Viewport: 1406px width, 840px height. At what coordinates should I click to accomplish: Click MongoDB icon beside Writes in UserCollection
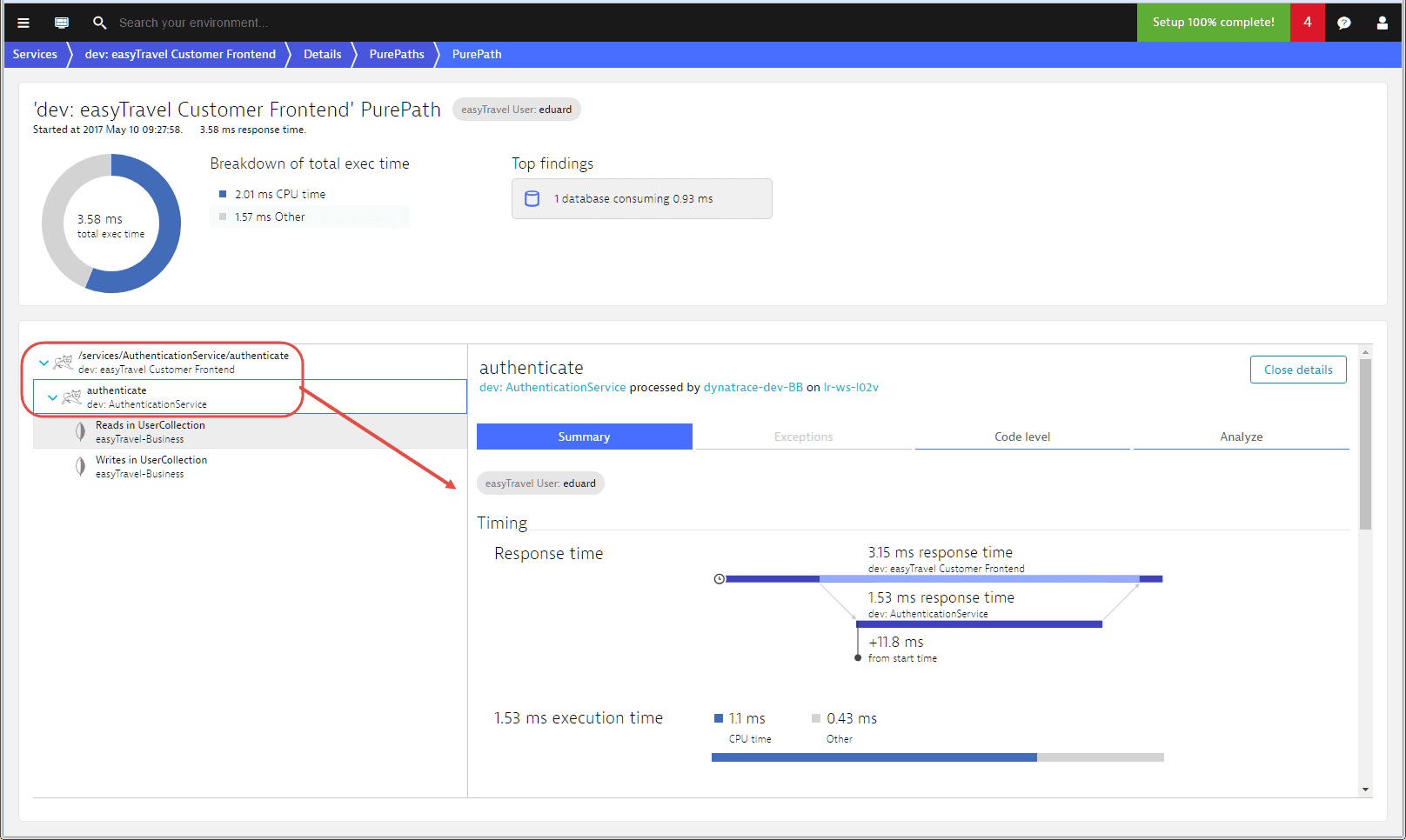pyautogui.click(x=80, y=466)
